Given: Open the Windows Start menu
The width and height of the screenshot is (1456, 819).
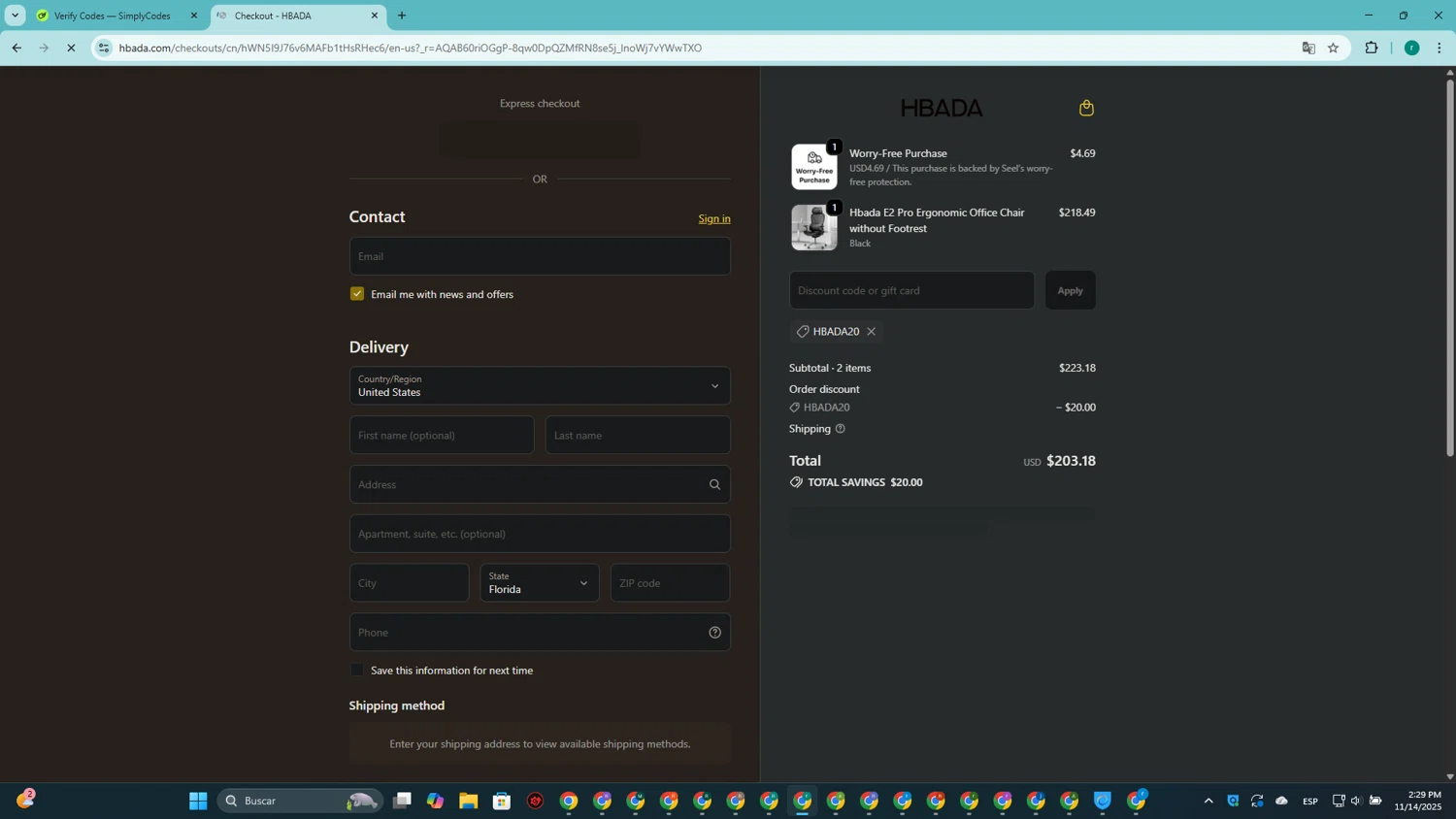Looking at the screenshot, I should pos(198,801).
